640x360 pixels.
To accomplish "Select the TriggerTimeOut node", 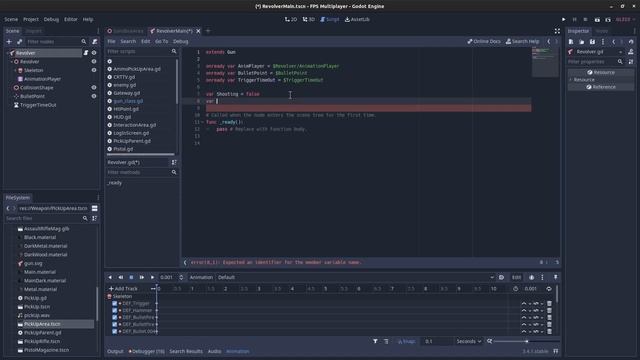I will [x=38, y=105].
